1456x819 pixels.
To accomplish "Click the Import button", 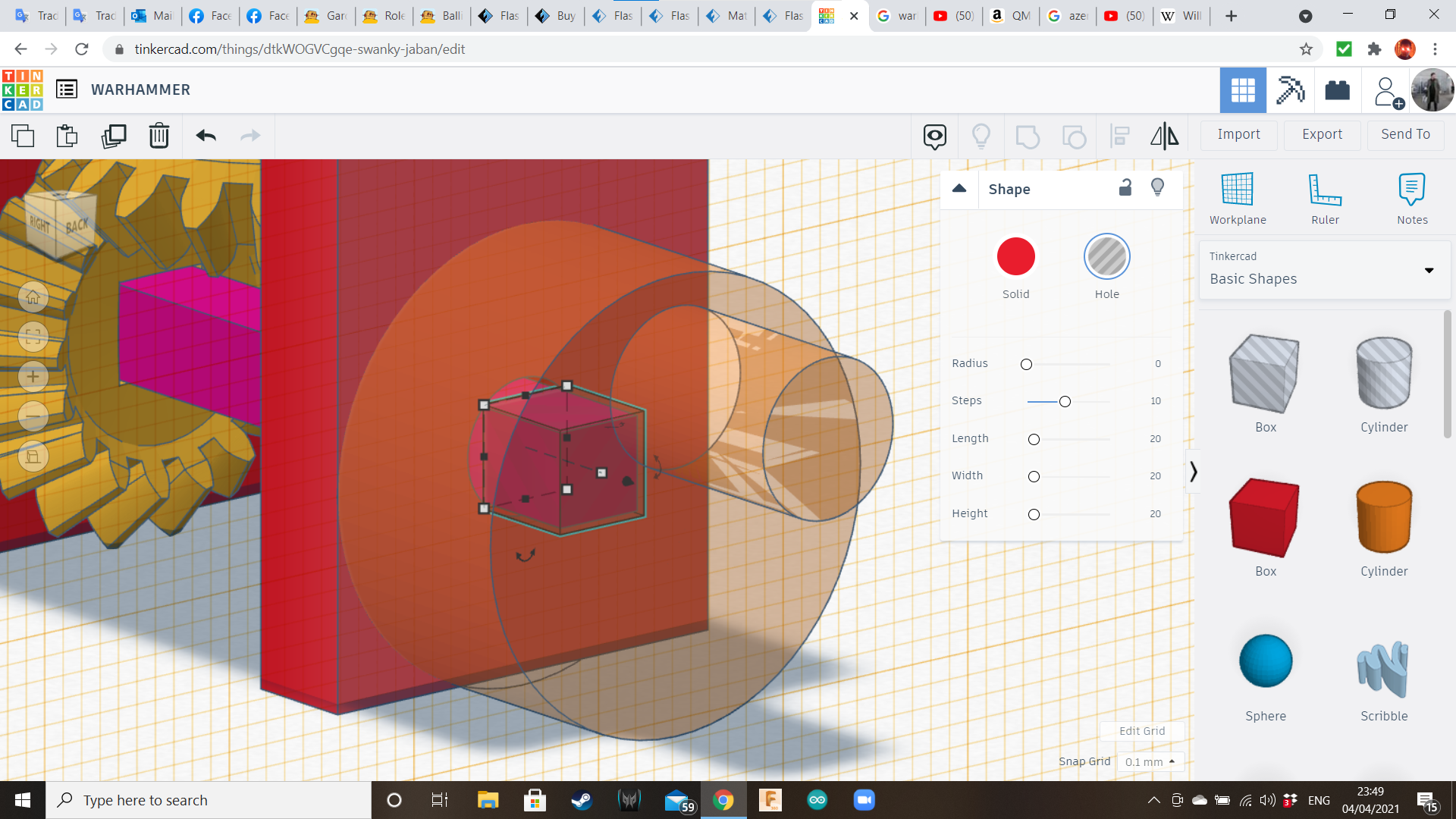I will click(x=1239, y=134).
